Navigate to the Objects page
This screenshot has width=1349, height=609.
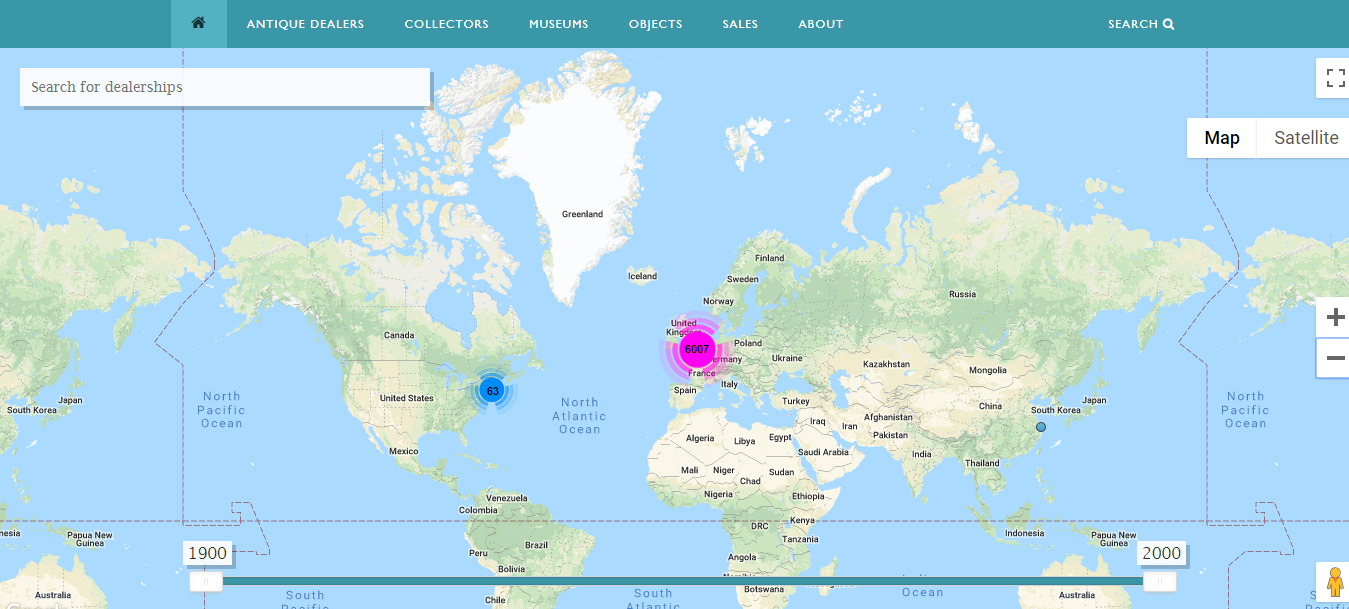coord(655,24)
